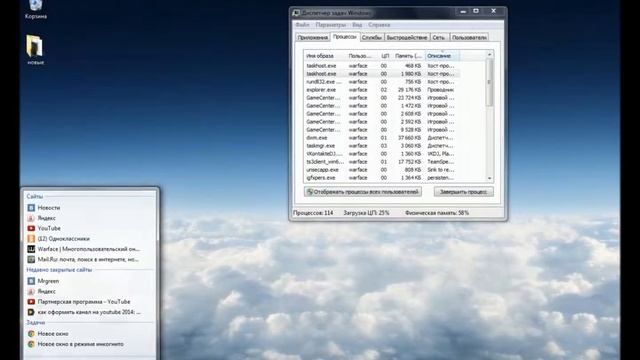The width and height of the screenshot is (640, 360).
Task: Open the Быстродействие tab
Action: [x=407, y=38]
